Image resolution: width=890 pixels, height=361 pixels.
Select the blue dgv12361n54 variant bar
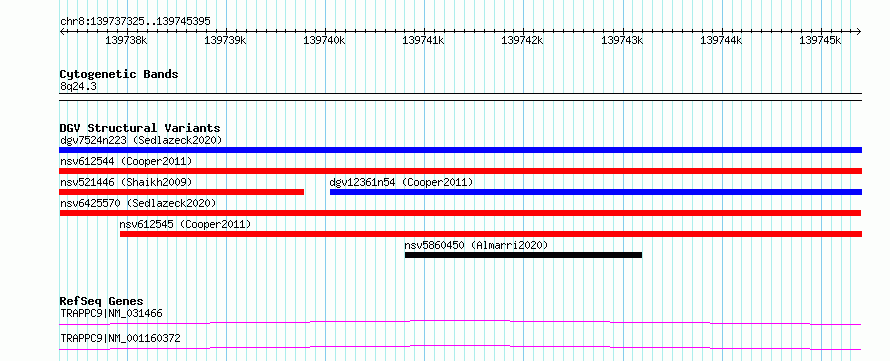point(595,192)
